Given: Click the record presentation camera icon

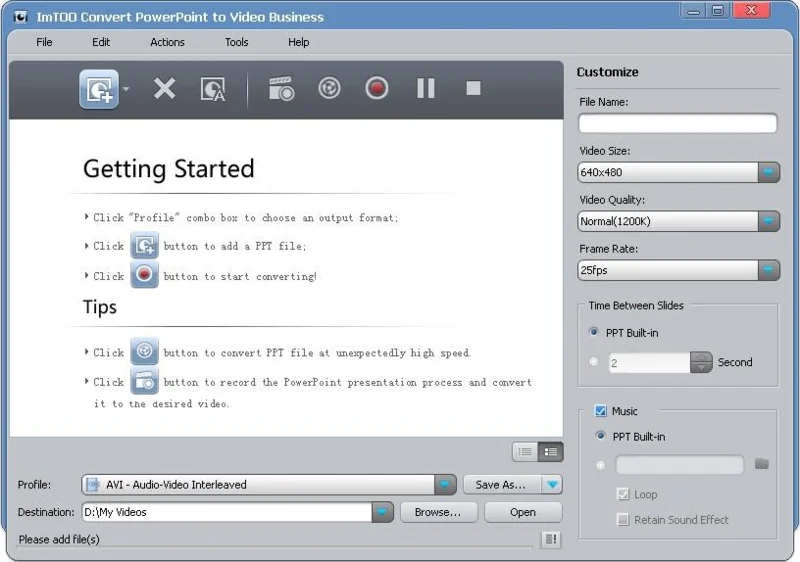Looking at the screenshot, I should (281, 89).
